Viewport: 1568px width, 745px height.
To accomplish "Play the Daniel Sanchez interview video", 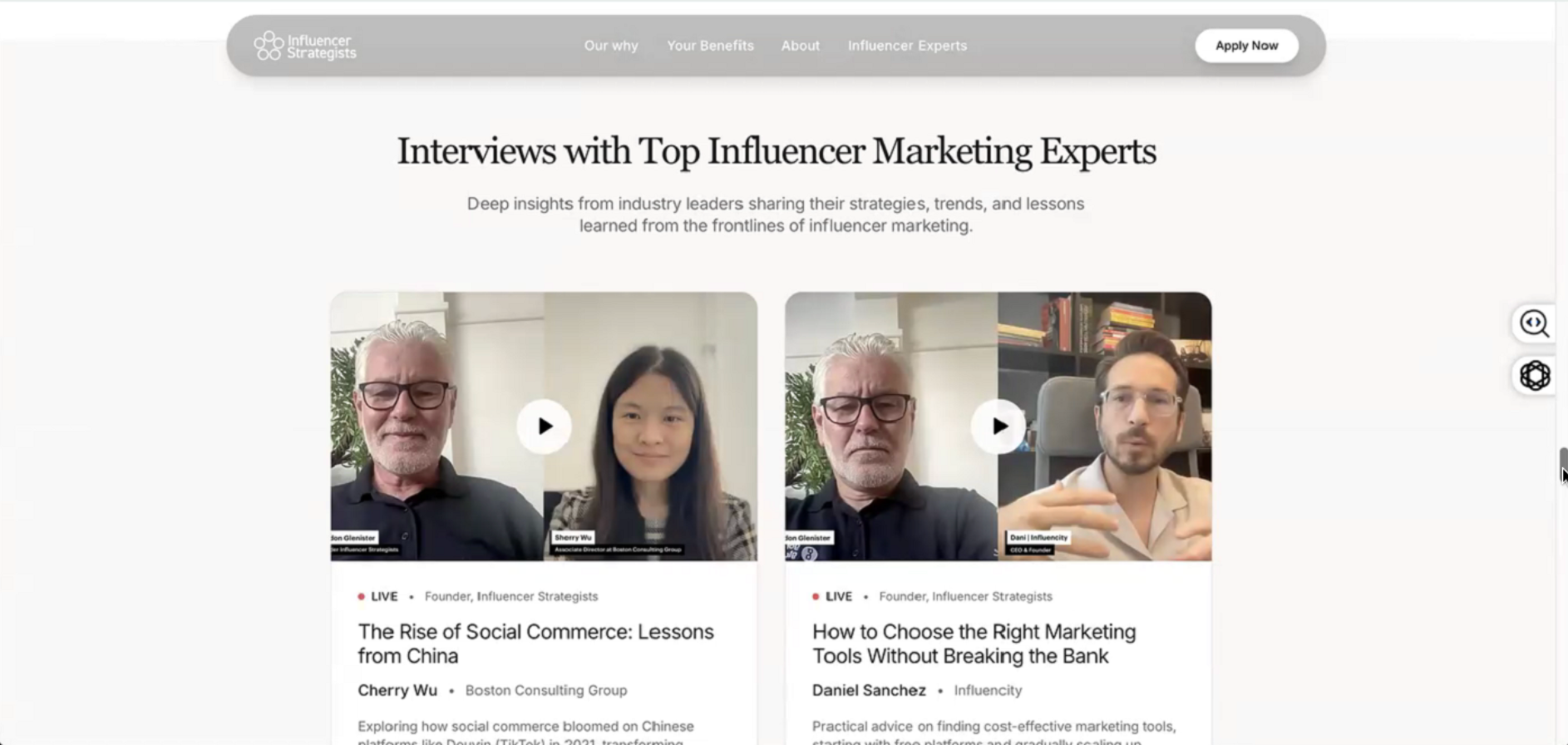I will tap(998, 427).
